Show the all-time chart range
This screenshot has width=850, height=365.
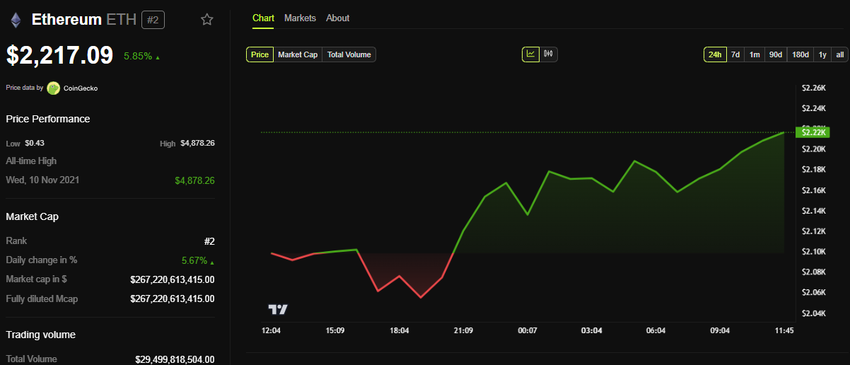pyautogui.click(x=839, y=55)
